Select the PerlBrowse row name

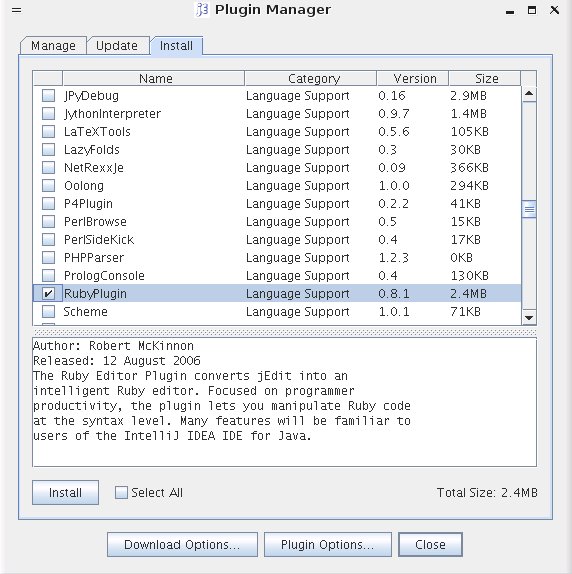(95, 221)
